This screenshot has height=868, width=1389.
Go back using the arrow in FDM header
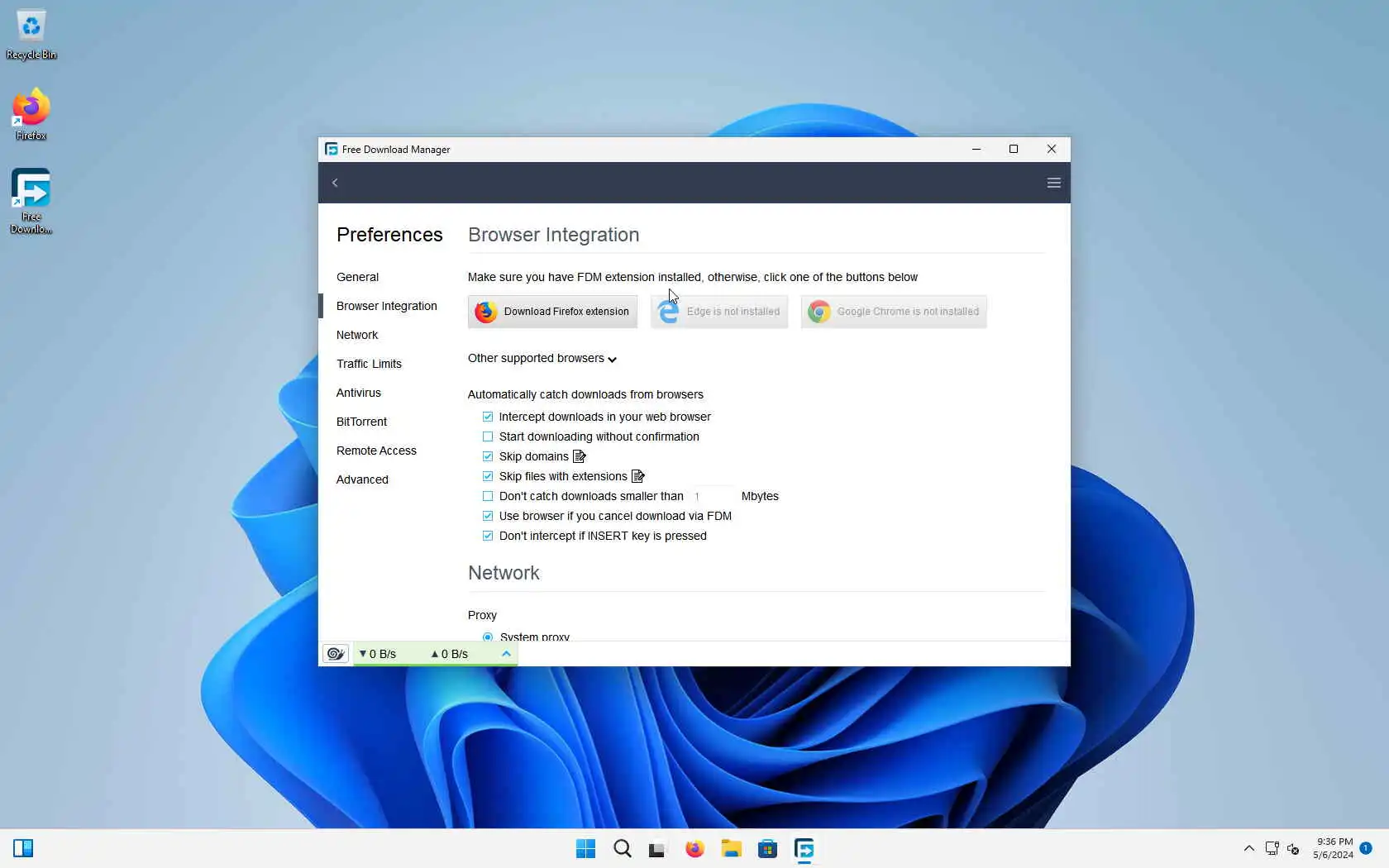click(335, 183)
